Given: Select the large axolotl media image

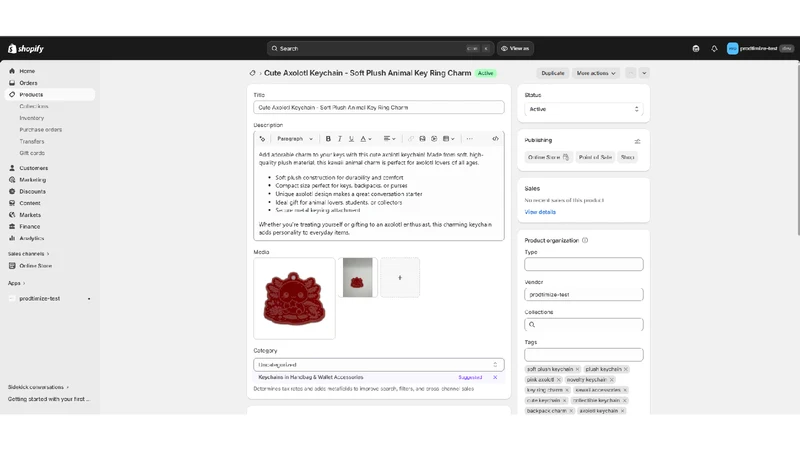Looking at the screenshot, I should (294, 298).
